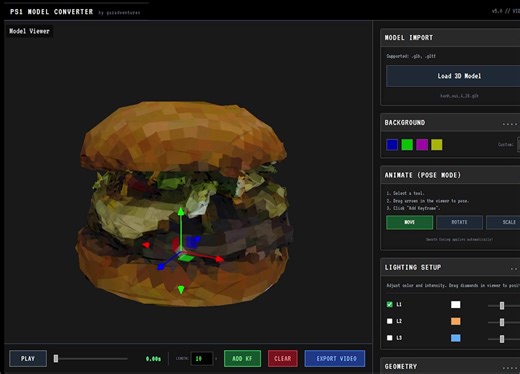Screen dimensions: 520x374
Task: Click the Model Viewer label
Action: (29, 31)
